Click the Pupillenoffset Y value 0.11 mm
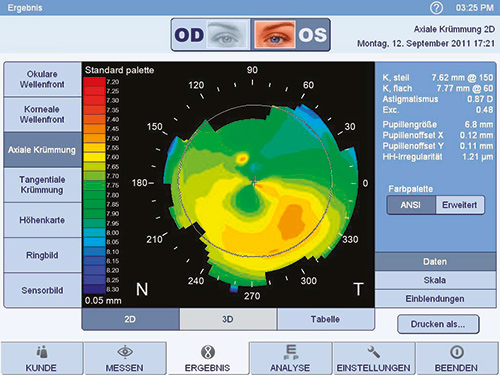 pyautogui.click(x=476, y=146)
